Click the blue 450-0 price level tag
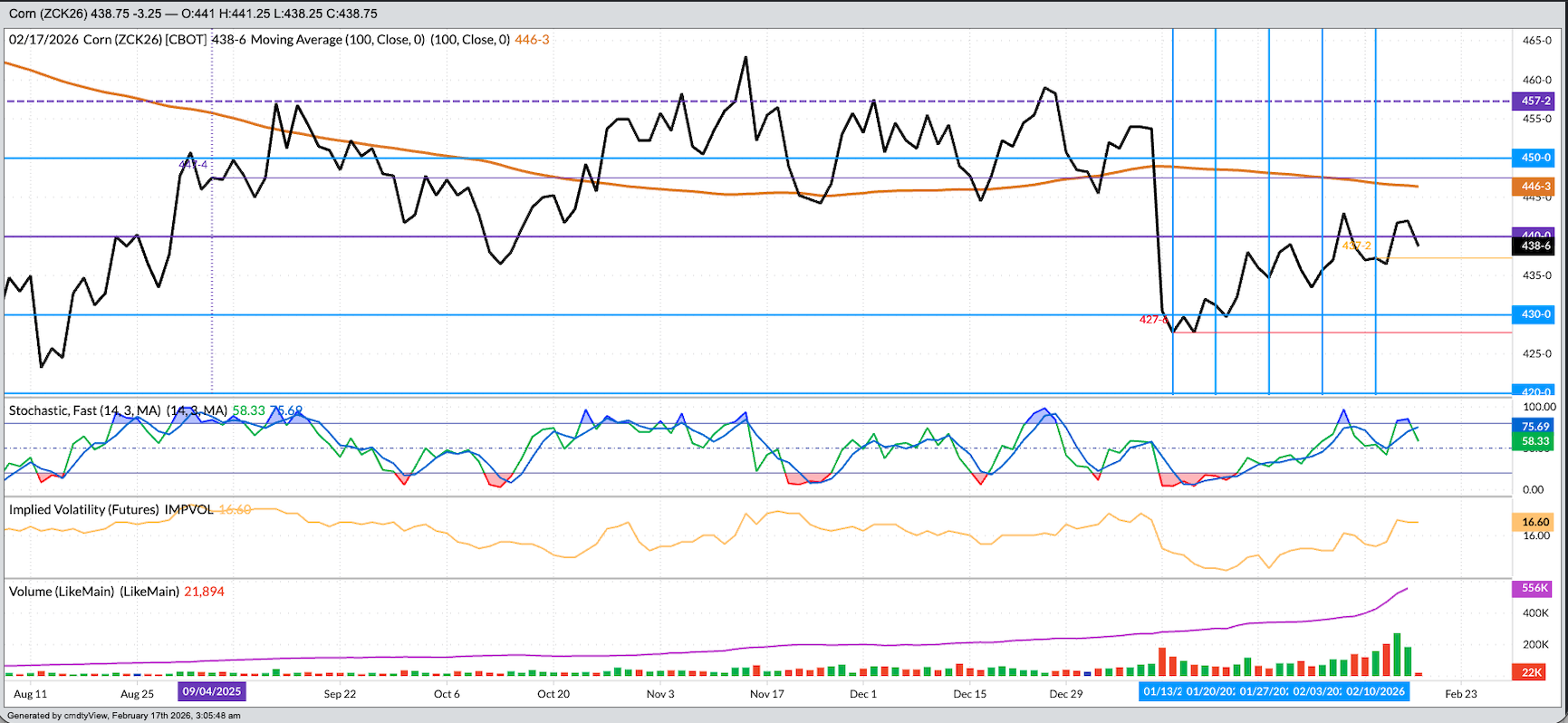The width and height of the screenshot is (1568, 723). pos(1534,158)
